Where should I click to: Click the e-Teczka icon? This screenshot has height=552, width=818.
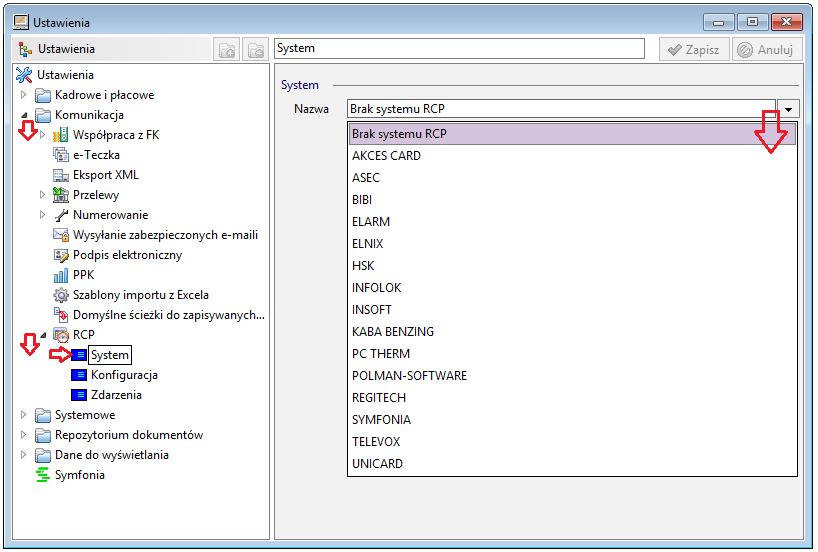(x=61, y=155)
